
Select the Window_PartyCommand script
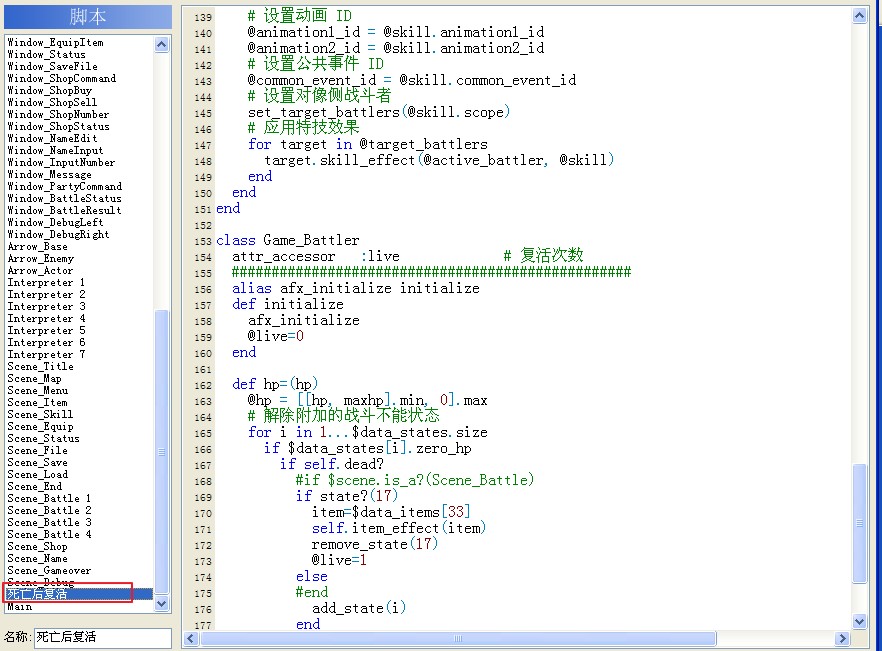65,186
